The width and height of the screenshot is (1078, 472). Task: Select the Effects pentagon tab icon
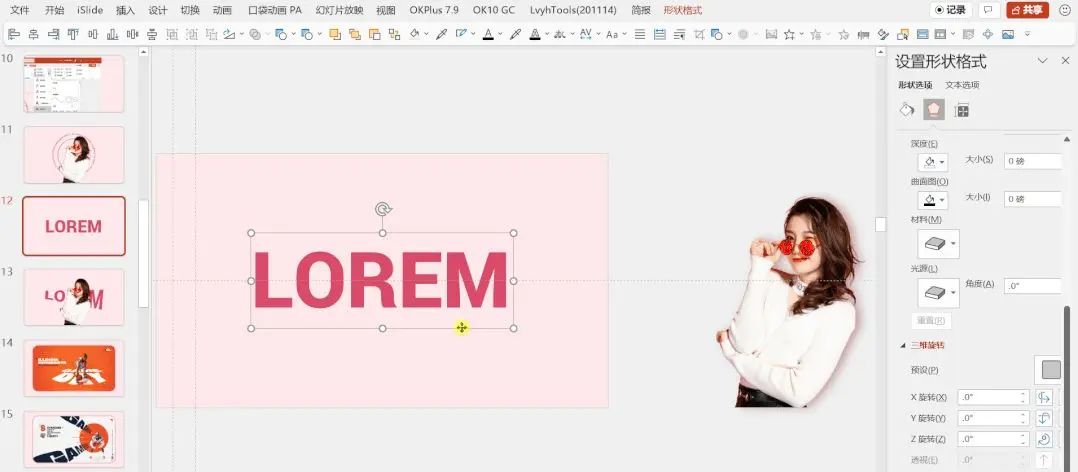pyautogui.click(x=934, y=109)
